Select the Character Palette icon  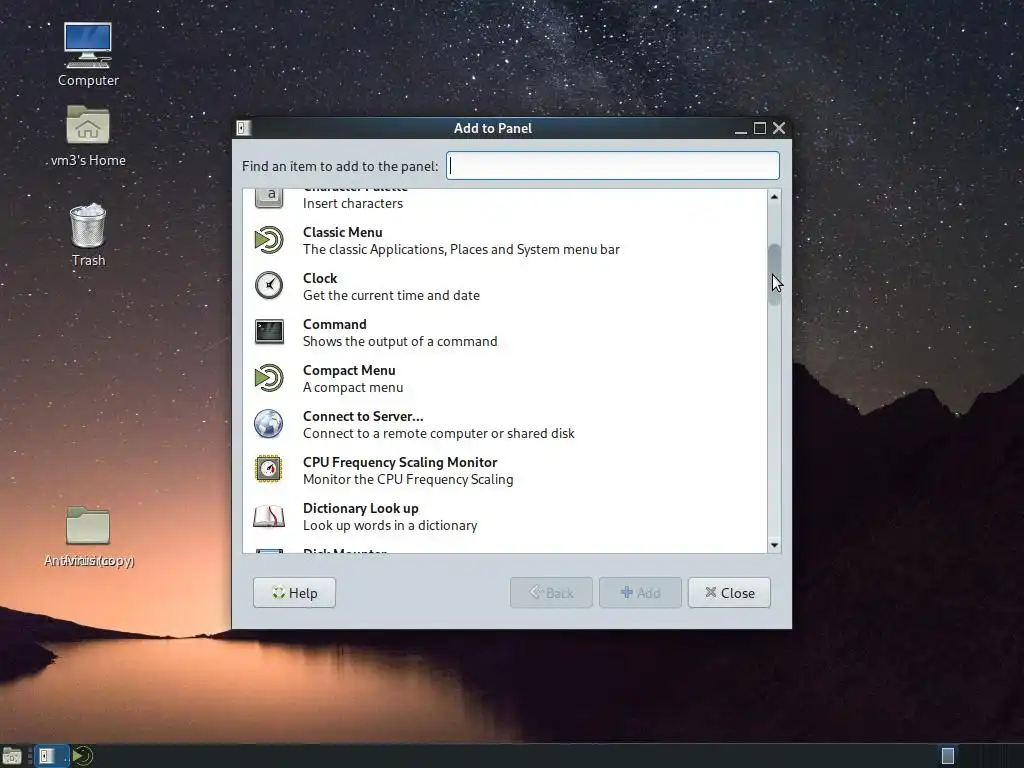click(x=268, y=198)
